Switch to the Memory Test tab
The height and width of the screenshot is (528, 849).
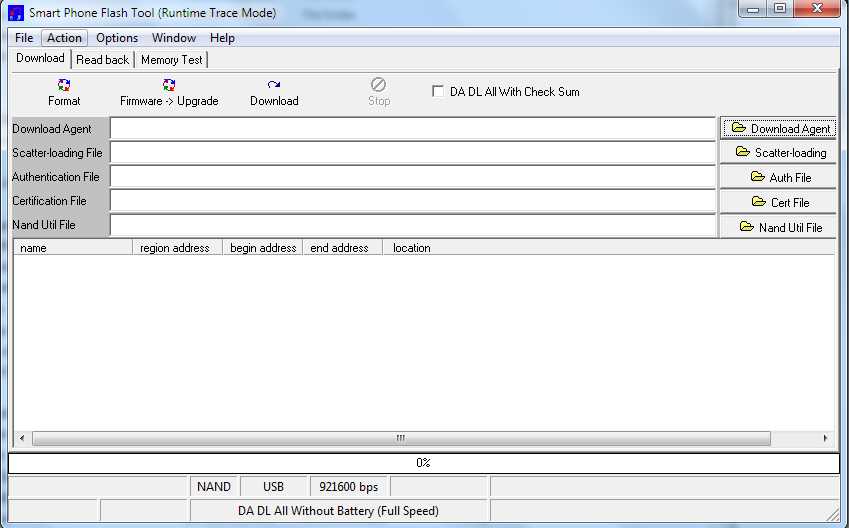[x=172, y=60]
